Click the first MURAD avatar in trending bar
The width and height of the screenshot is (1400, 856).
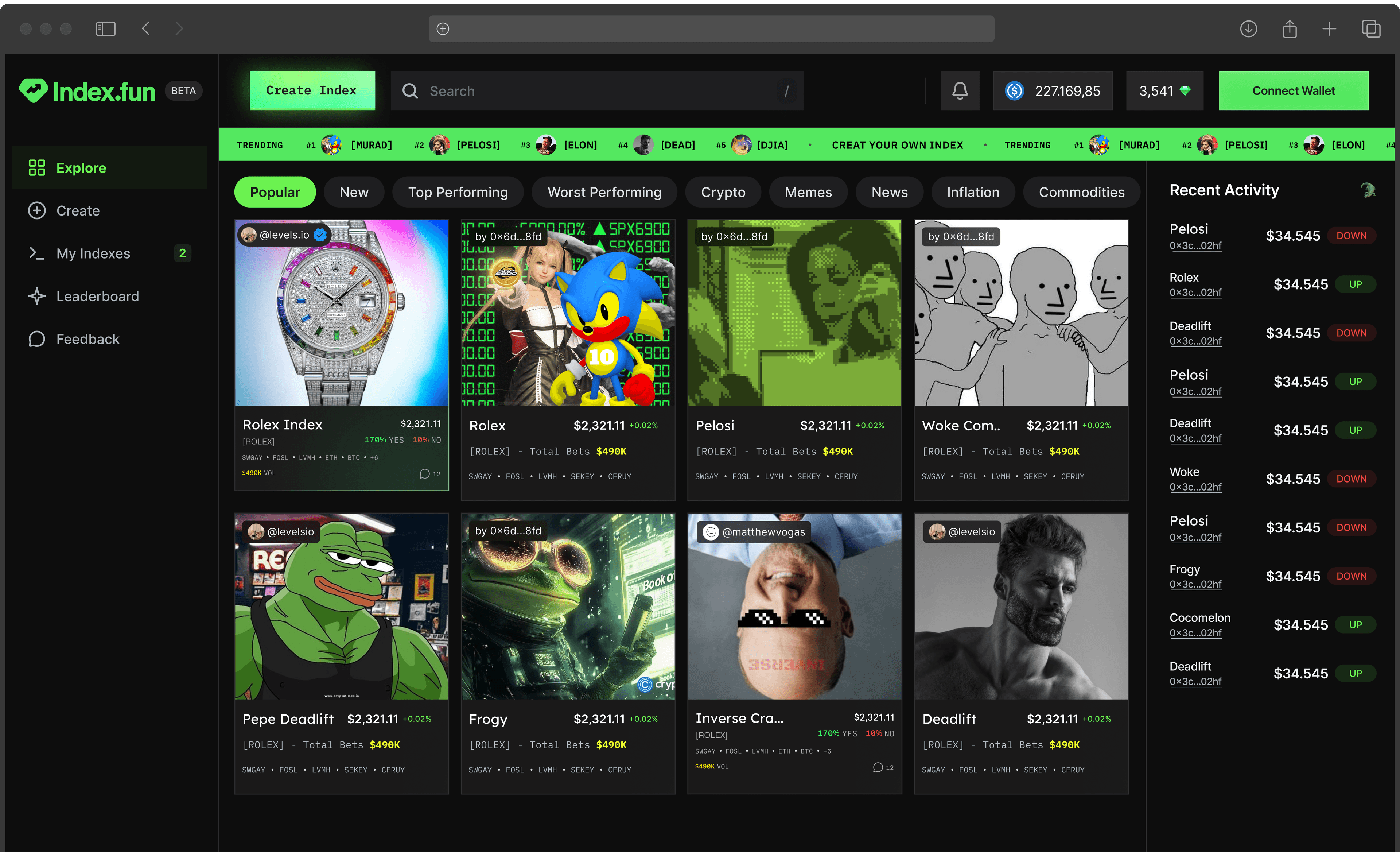pyautogui.click(x=331, y=145)
